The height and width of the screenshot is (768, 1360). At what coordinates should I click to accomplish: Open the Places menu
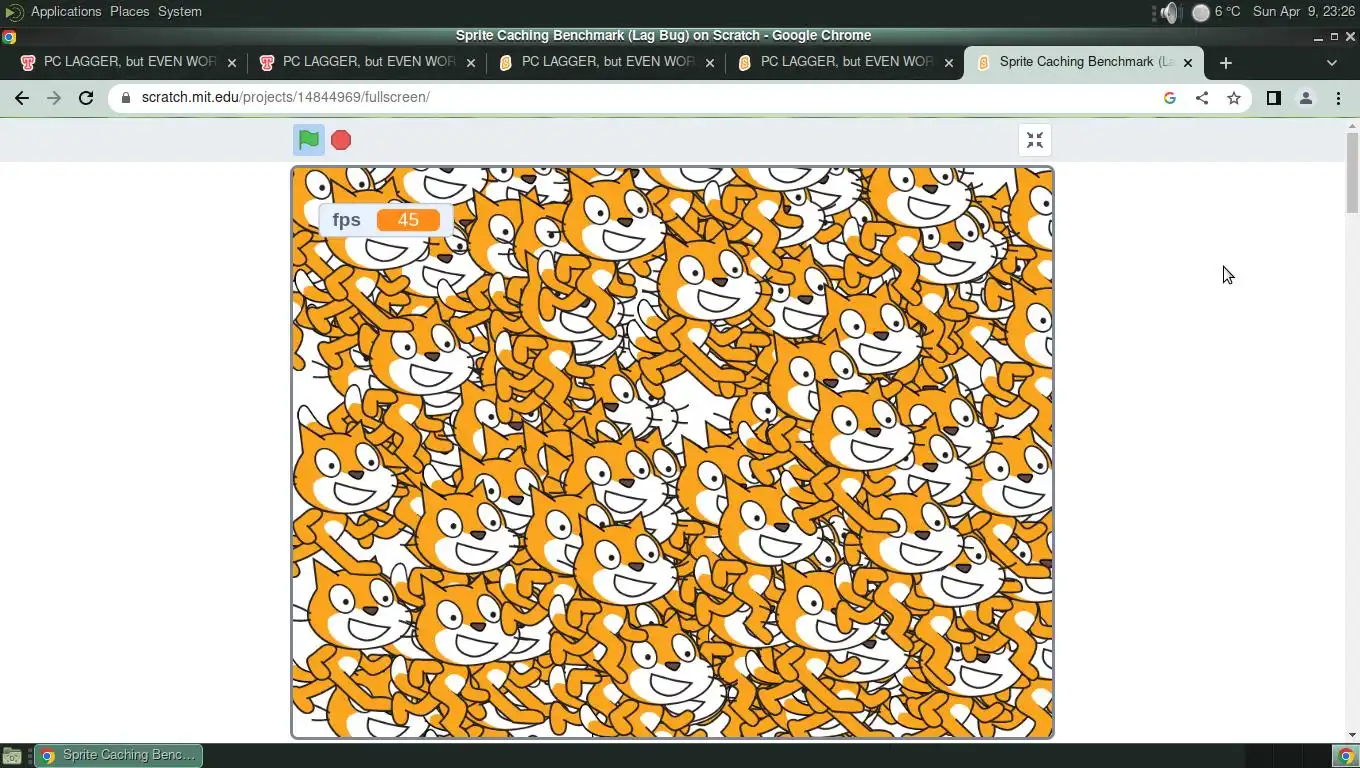pyautogui.click(x=129, y=11)
